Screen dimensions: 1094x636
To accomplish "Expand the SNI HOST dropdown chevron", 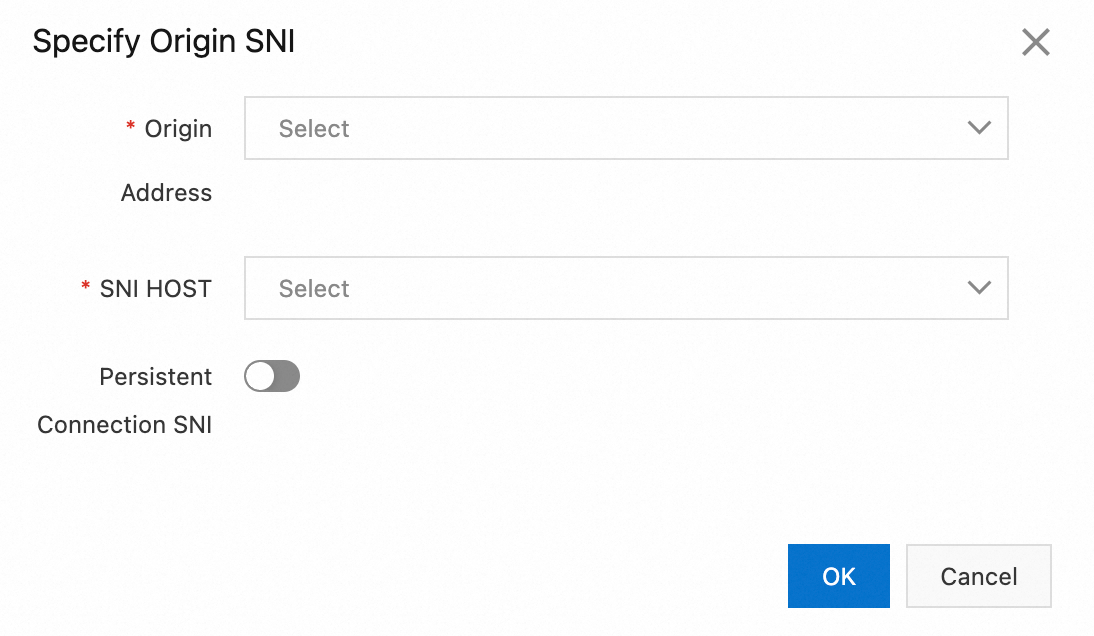I will (x=979, y=288).
